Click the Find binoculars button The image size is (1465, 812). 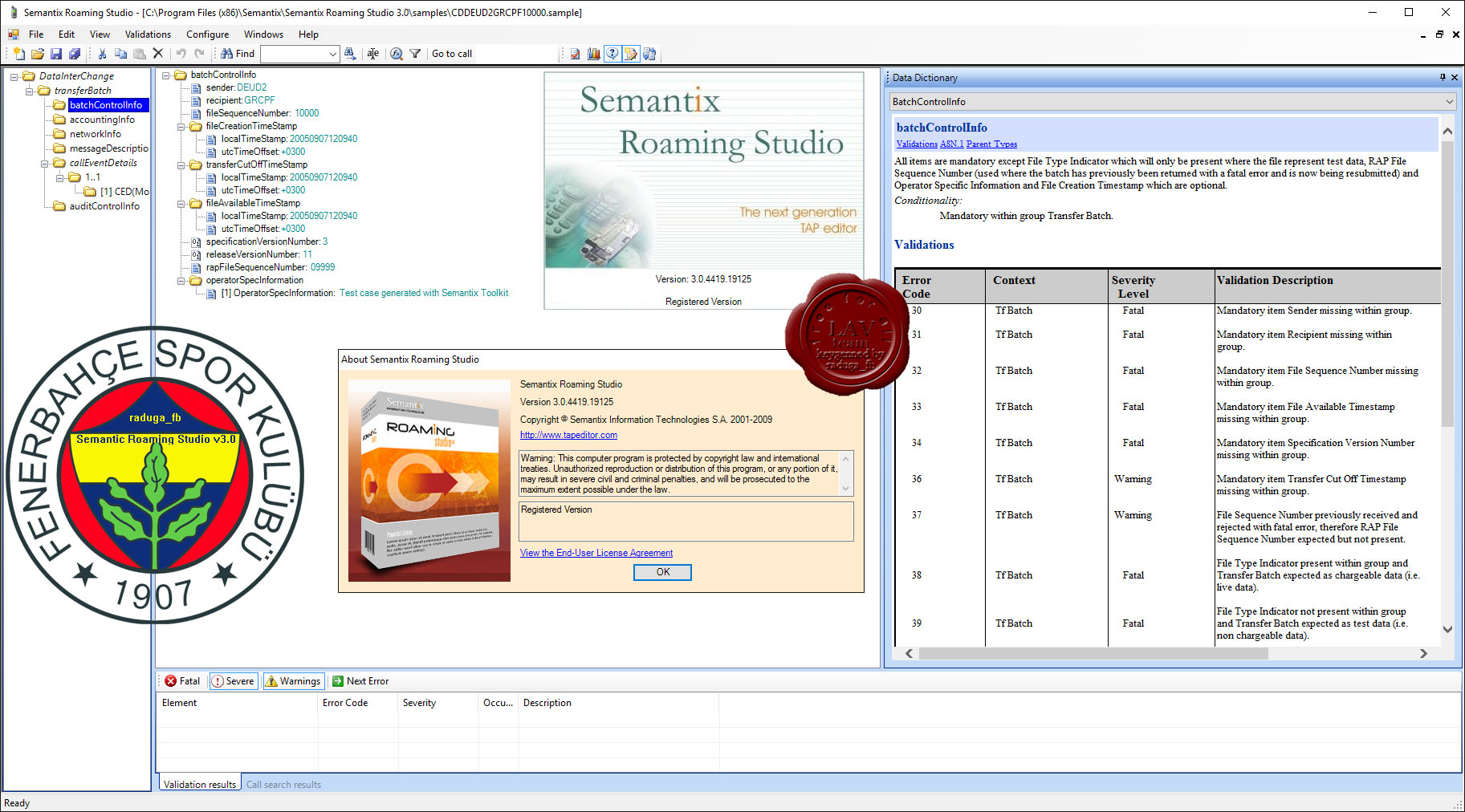(x=238, y=54)
